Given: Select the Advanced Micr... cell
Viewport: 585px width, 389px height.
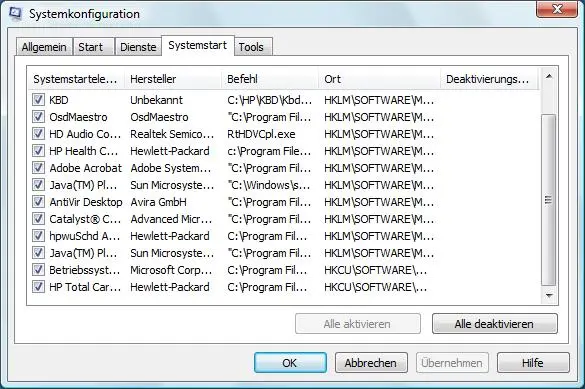Looking at the screenshot, I should [x=171, y=219].
